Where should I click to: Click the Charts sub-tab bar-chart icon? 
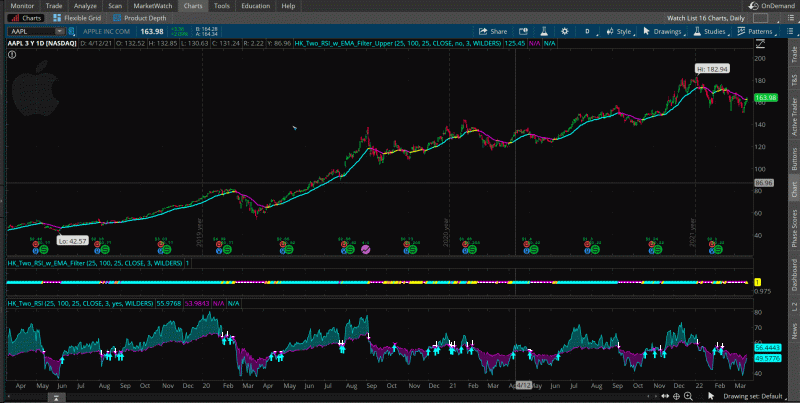(x=14, y=18)
